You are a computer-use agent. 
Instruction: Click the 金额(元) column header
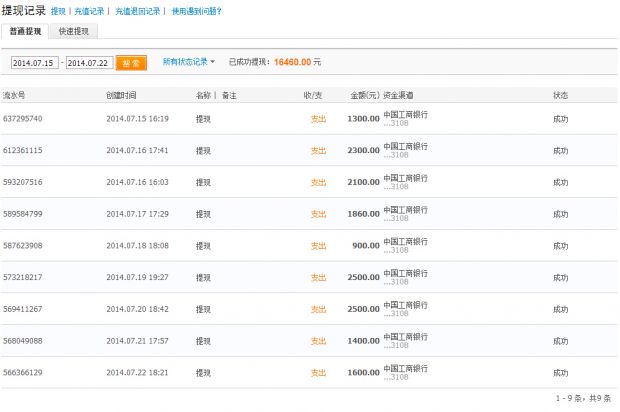364,95
